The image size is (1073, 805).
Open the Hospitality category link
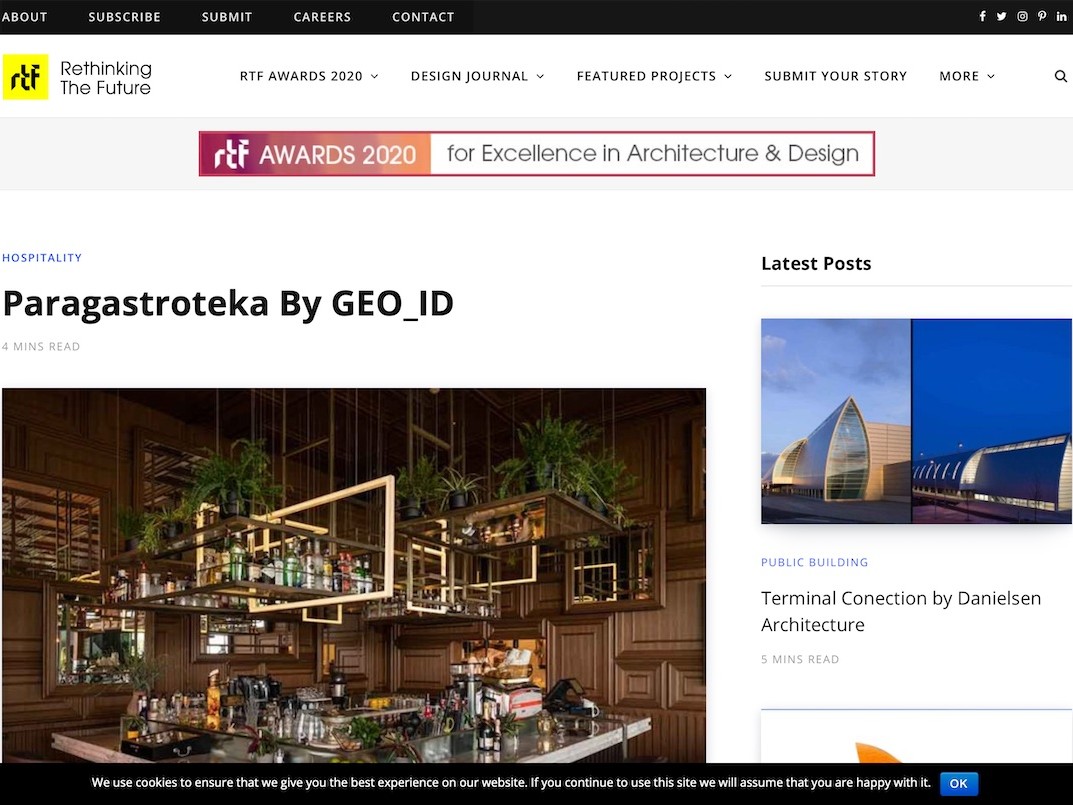[42, 257]
